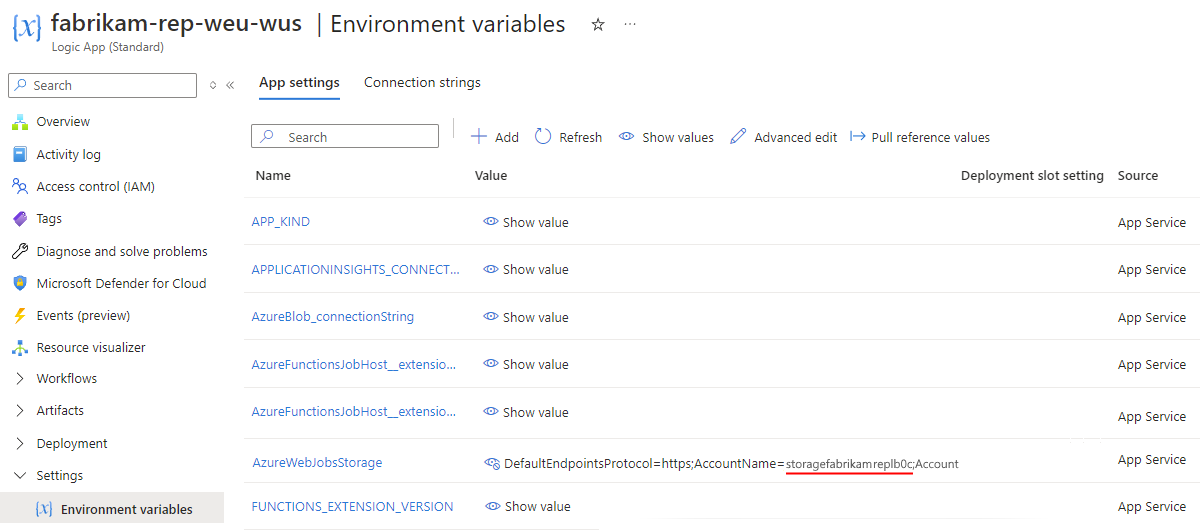Image resolution: width=1200 pixels, height=530 pixels.
Task: Click the Source column header
Action: (x=1138, y=176)
